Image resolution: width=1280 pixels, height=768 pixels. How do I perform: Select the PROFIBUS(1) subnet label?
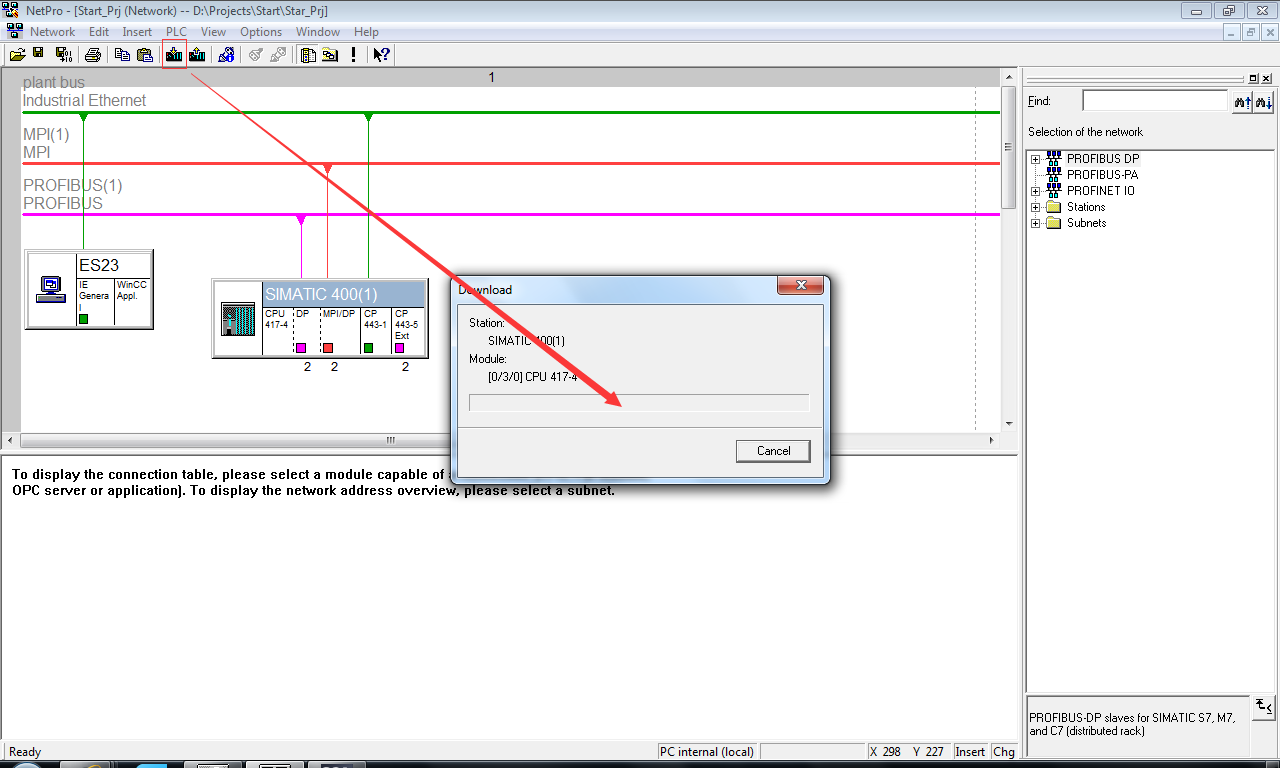(72, 186)
